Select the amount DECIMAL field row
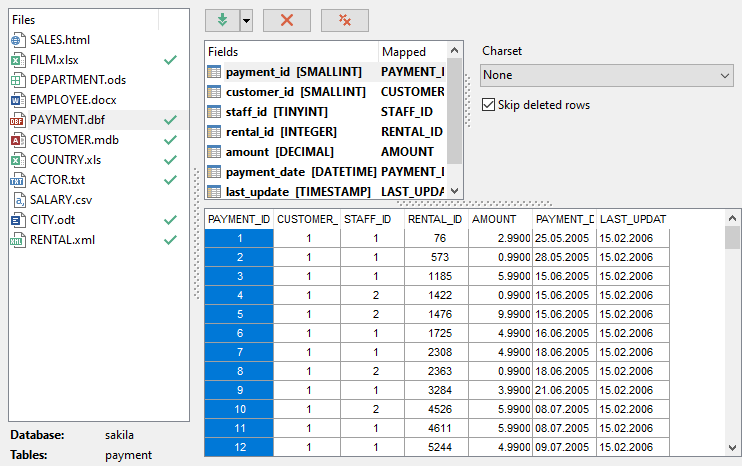 [290, 152]
